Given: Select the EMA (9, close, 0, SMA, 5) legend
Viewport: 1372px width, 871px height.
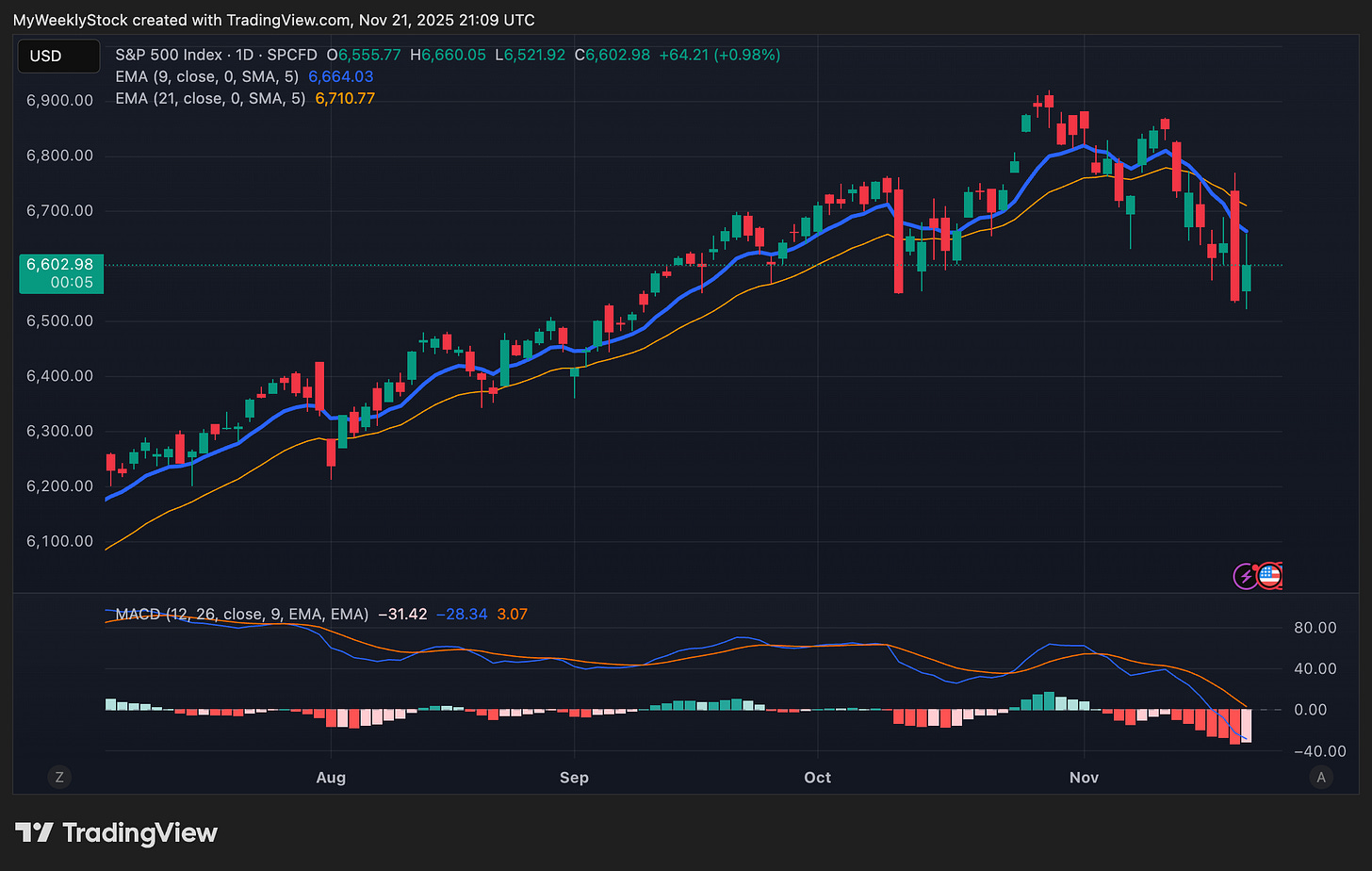Looking at the screenshot, I should coord(206,77).
